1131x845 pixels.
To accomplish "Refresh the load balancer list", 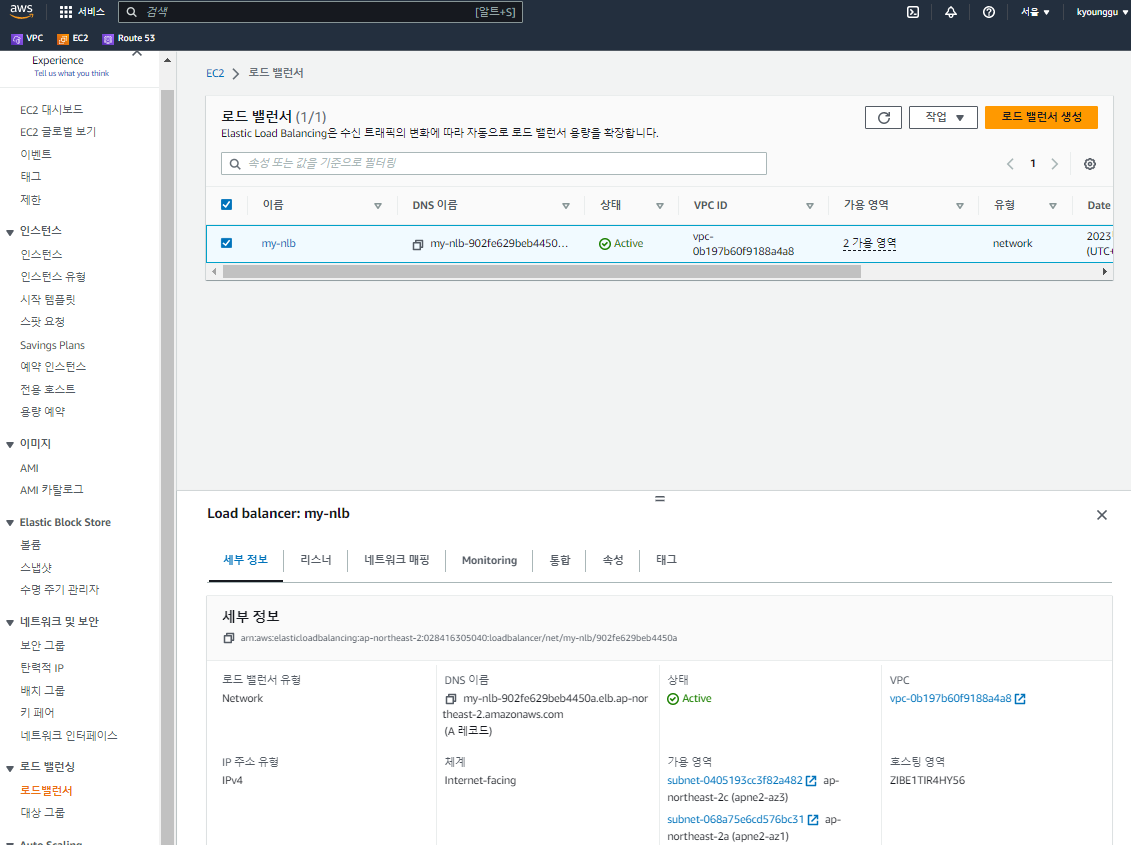I will tap(883, 118).
